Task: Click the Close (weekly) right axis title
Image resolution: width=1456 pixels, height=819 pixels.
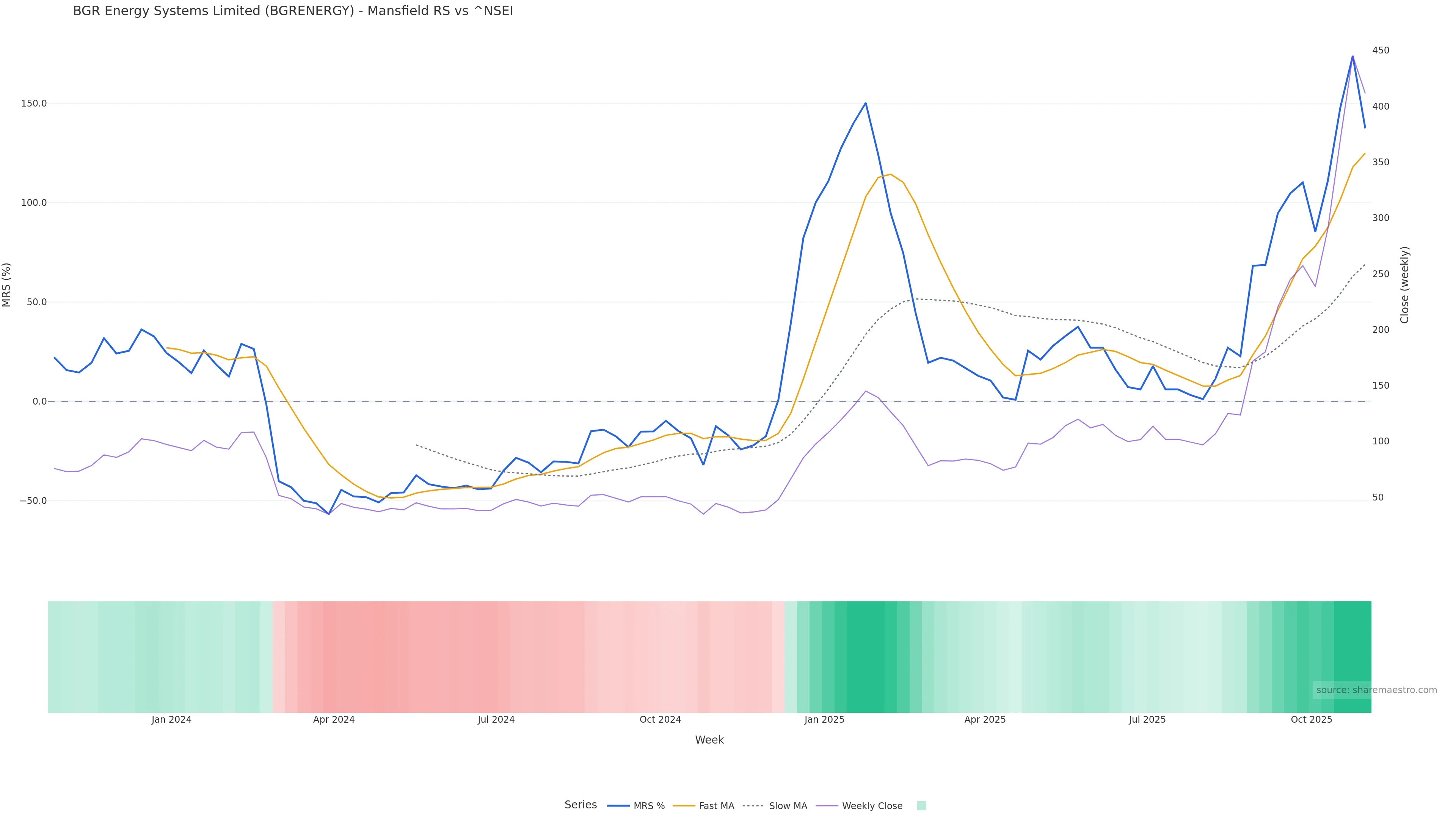Action: pyautogui.click(x=1404, y=285)
